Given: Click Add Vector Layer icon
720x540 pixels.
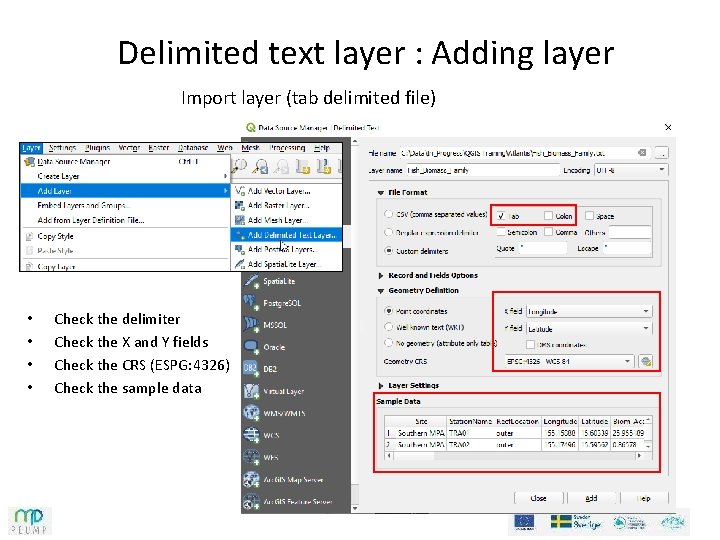Looking at the screenshot, I should 240,191.
